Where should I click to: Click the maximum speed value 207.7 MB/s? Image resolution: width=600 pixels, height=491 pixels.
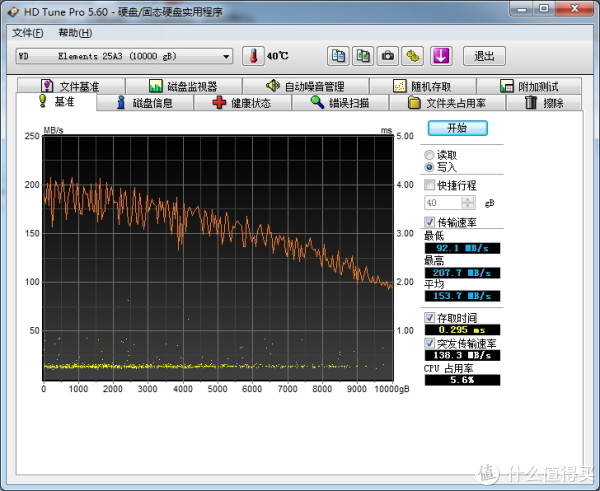[462, 273]
